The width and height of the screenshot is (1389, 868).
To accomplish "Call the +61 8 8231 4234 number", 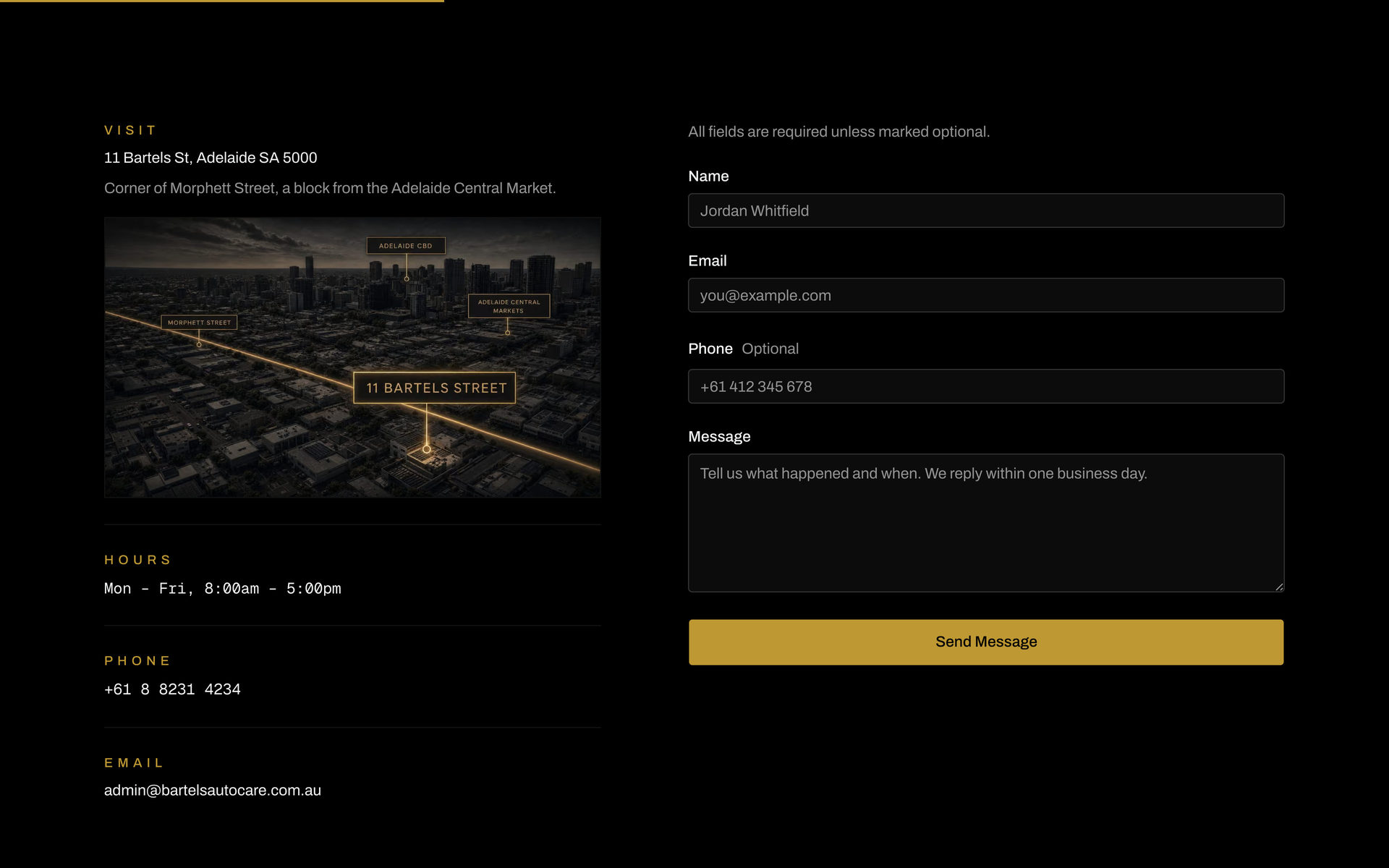I will point(172,689).
